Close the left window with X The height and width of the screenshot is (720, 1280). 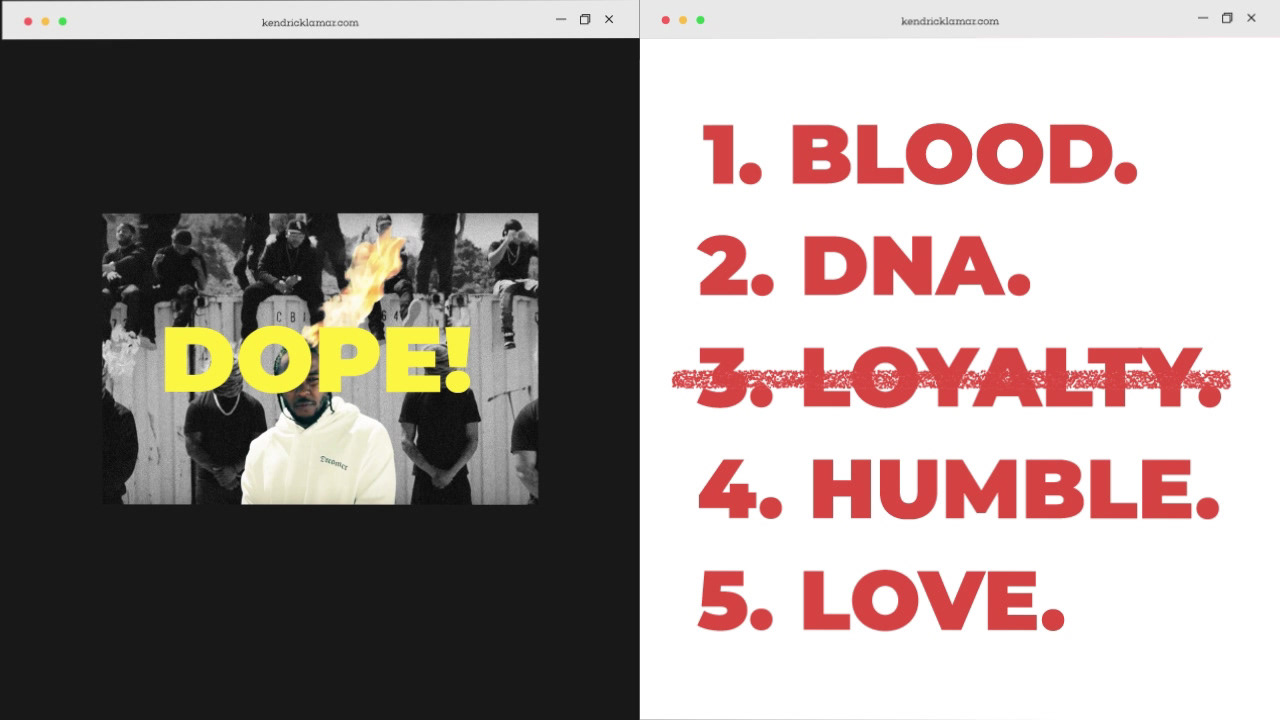click(x=609, y=19)
